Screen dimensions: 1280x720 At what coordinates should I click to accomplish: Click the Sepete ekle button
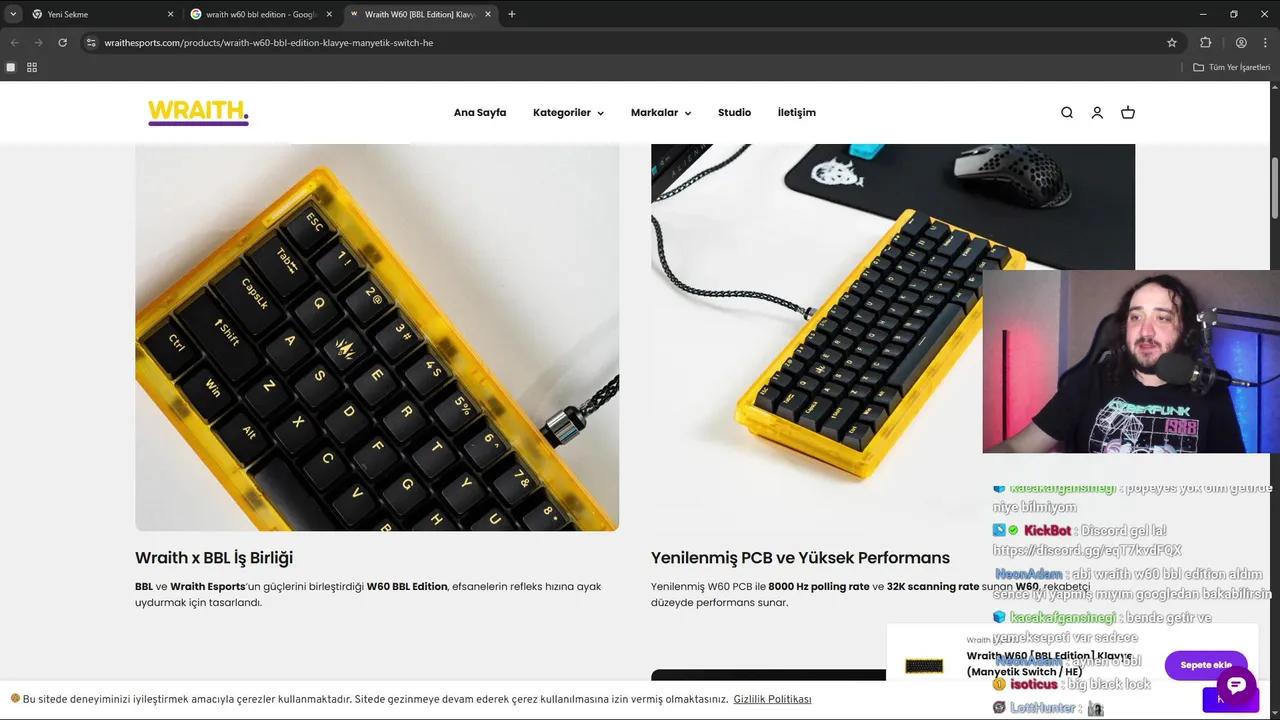pyautogui.click(x=1206, y=665)
